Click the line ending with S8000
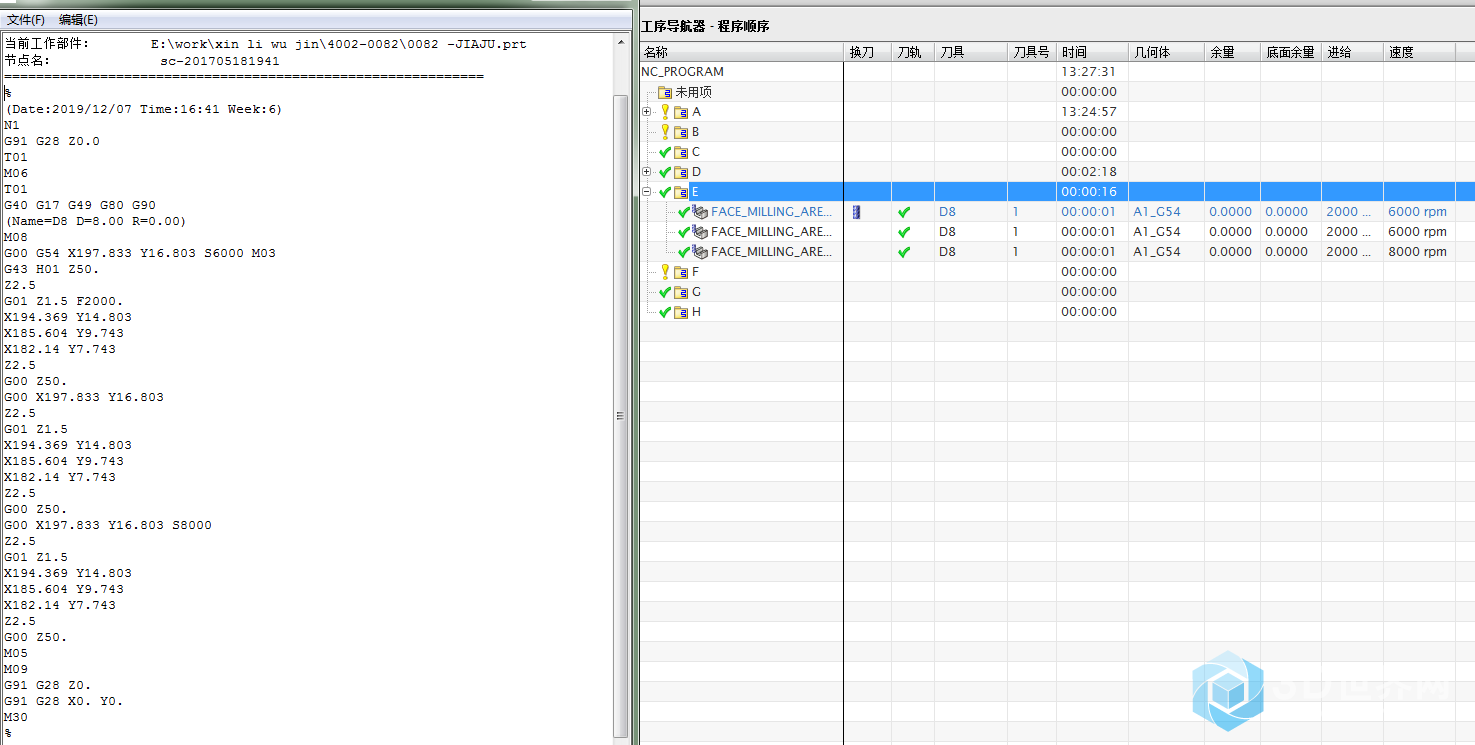 [x=108, y=525]
